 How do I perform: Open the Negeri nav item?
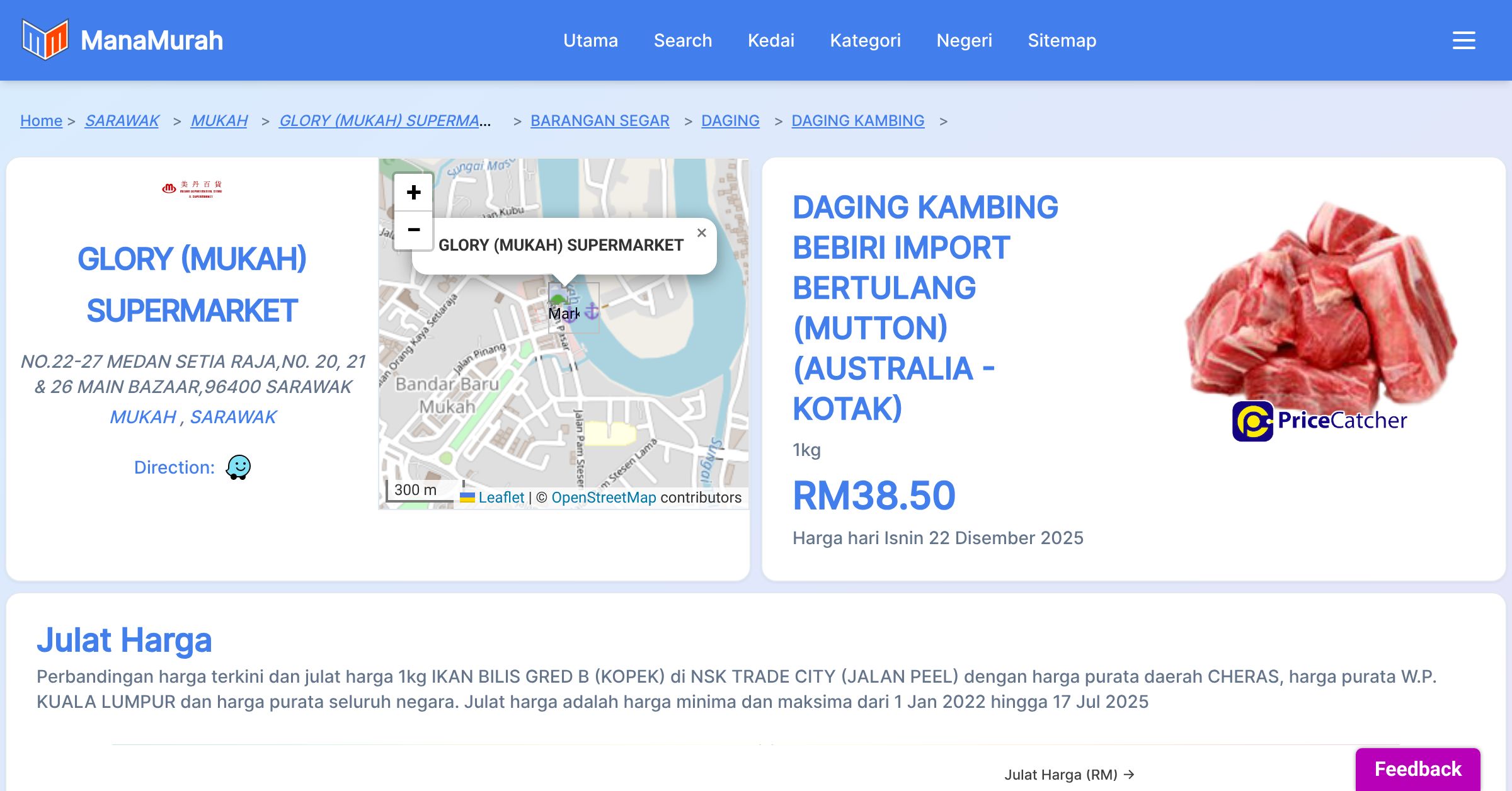(964, 40)
